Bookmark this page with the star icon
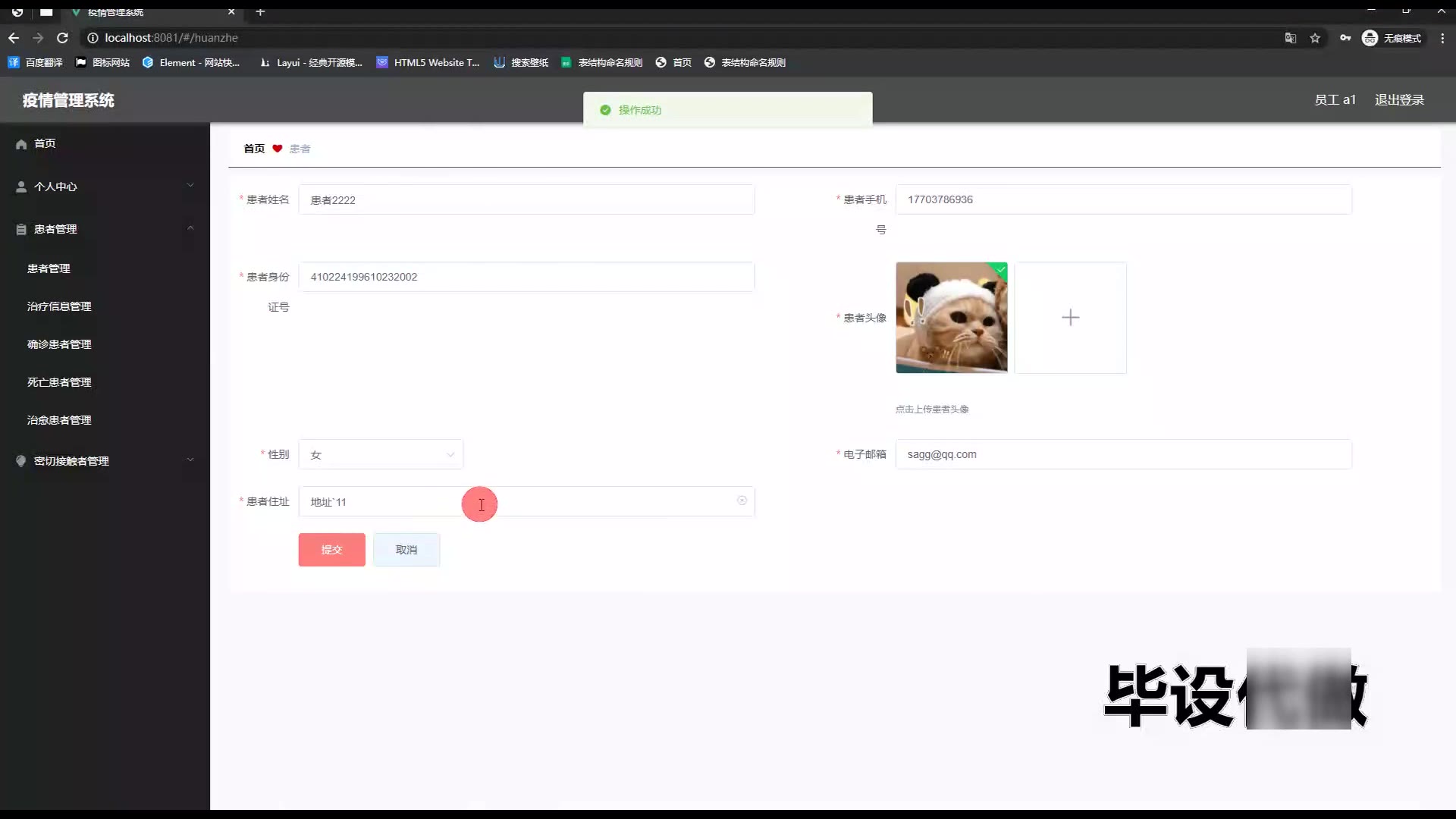This screenshot has height=819, width=1456. 1315,38
